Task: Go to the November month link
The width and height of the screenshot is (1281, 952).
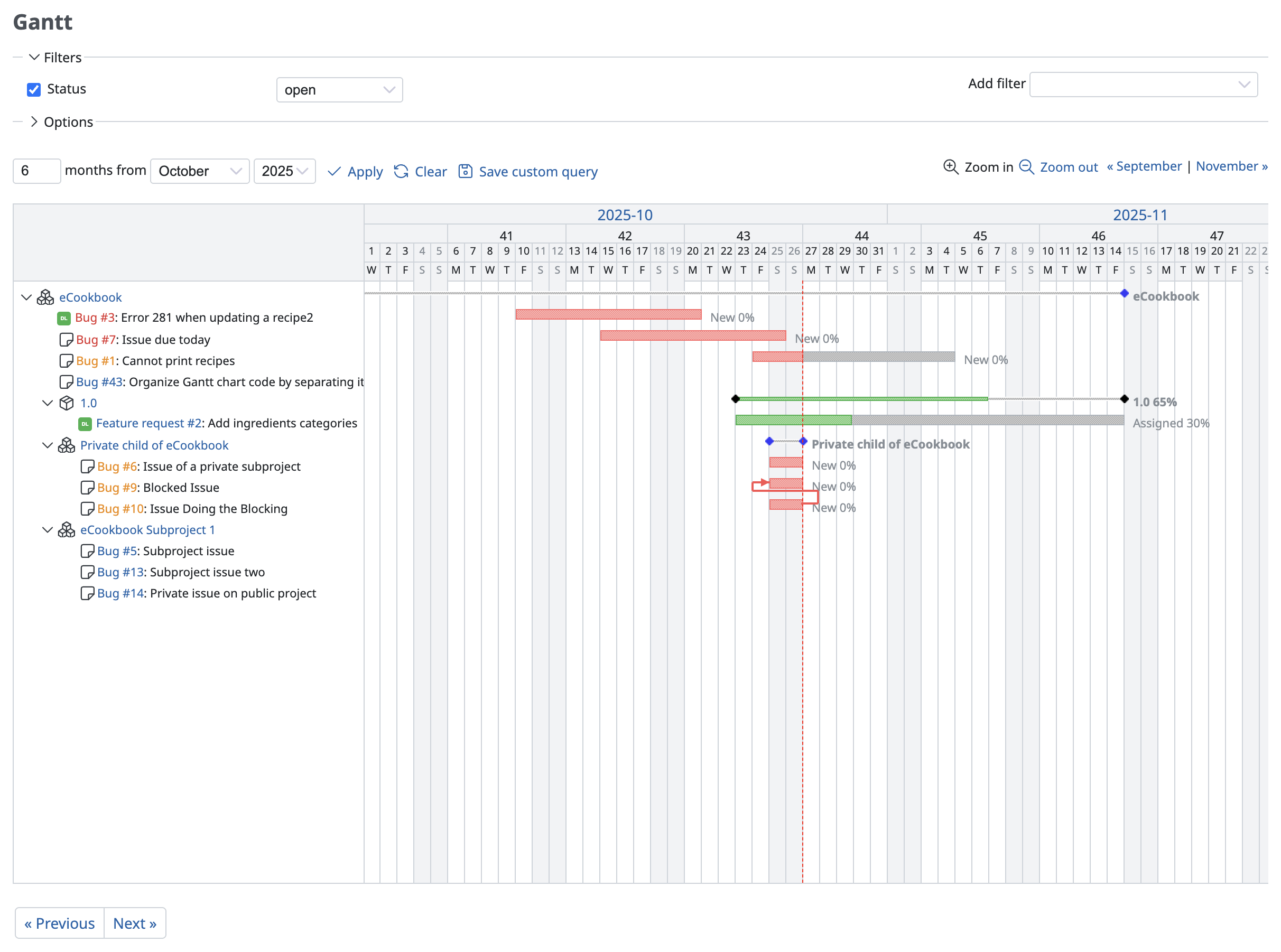Action: point(1231,166)
